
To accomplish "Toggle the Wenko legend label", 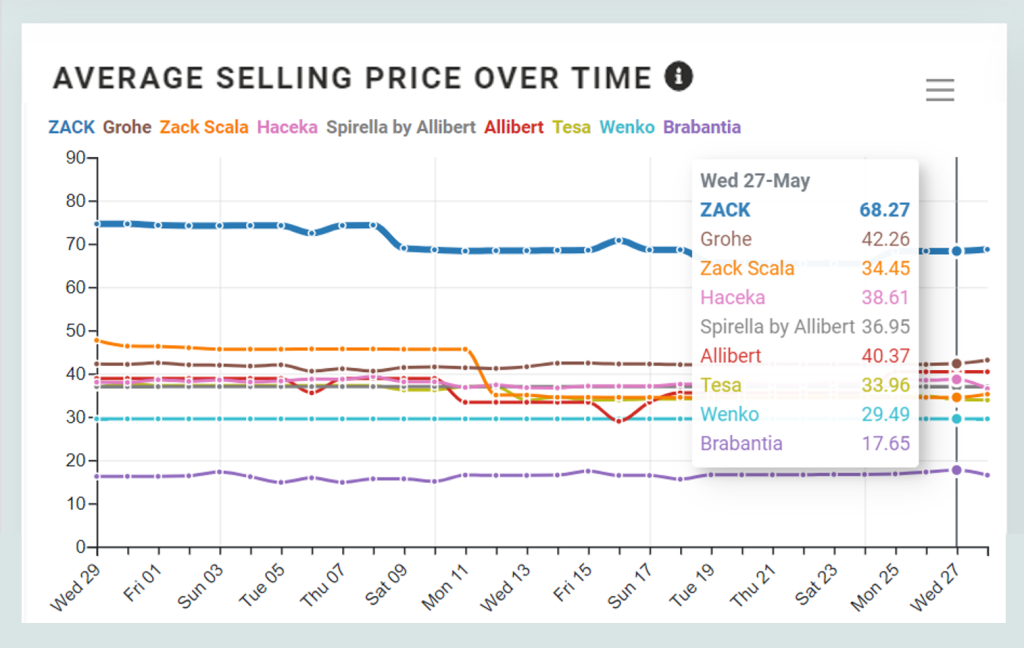I will point(627,127).
